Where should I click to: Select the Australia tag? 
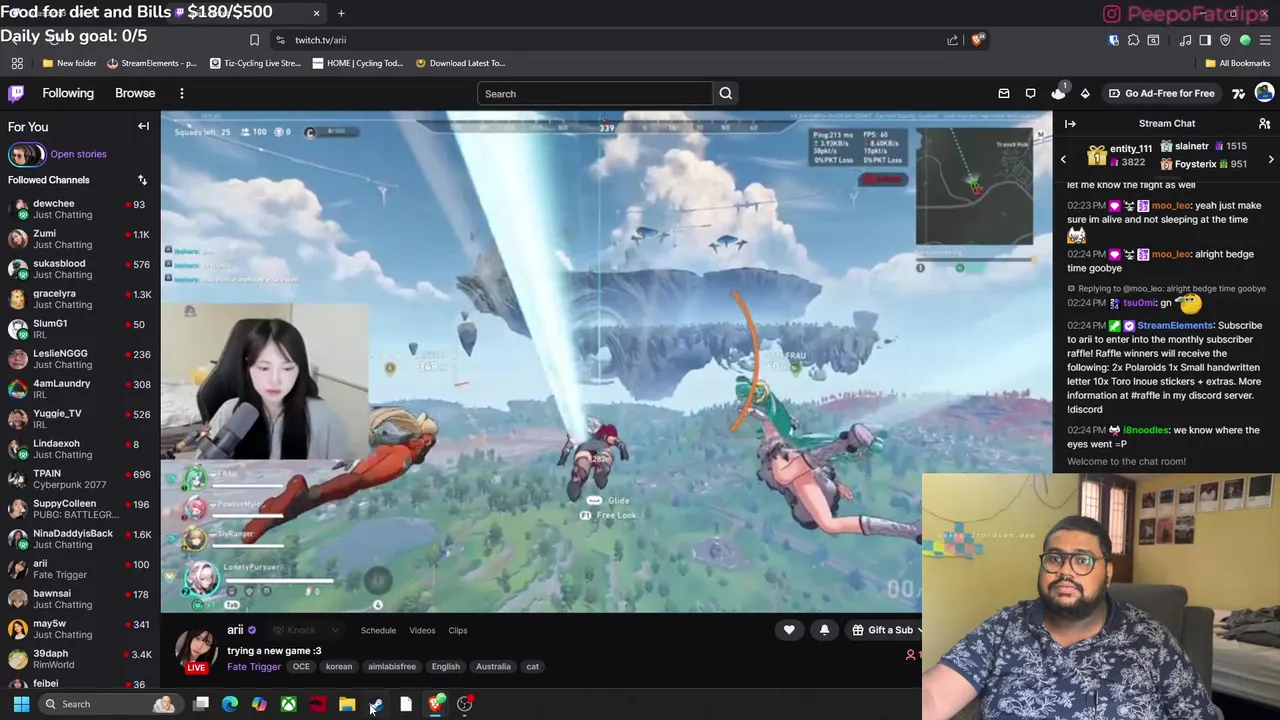[493, 667]
